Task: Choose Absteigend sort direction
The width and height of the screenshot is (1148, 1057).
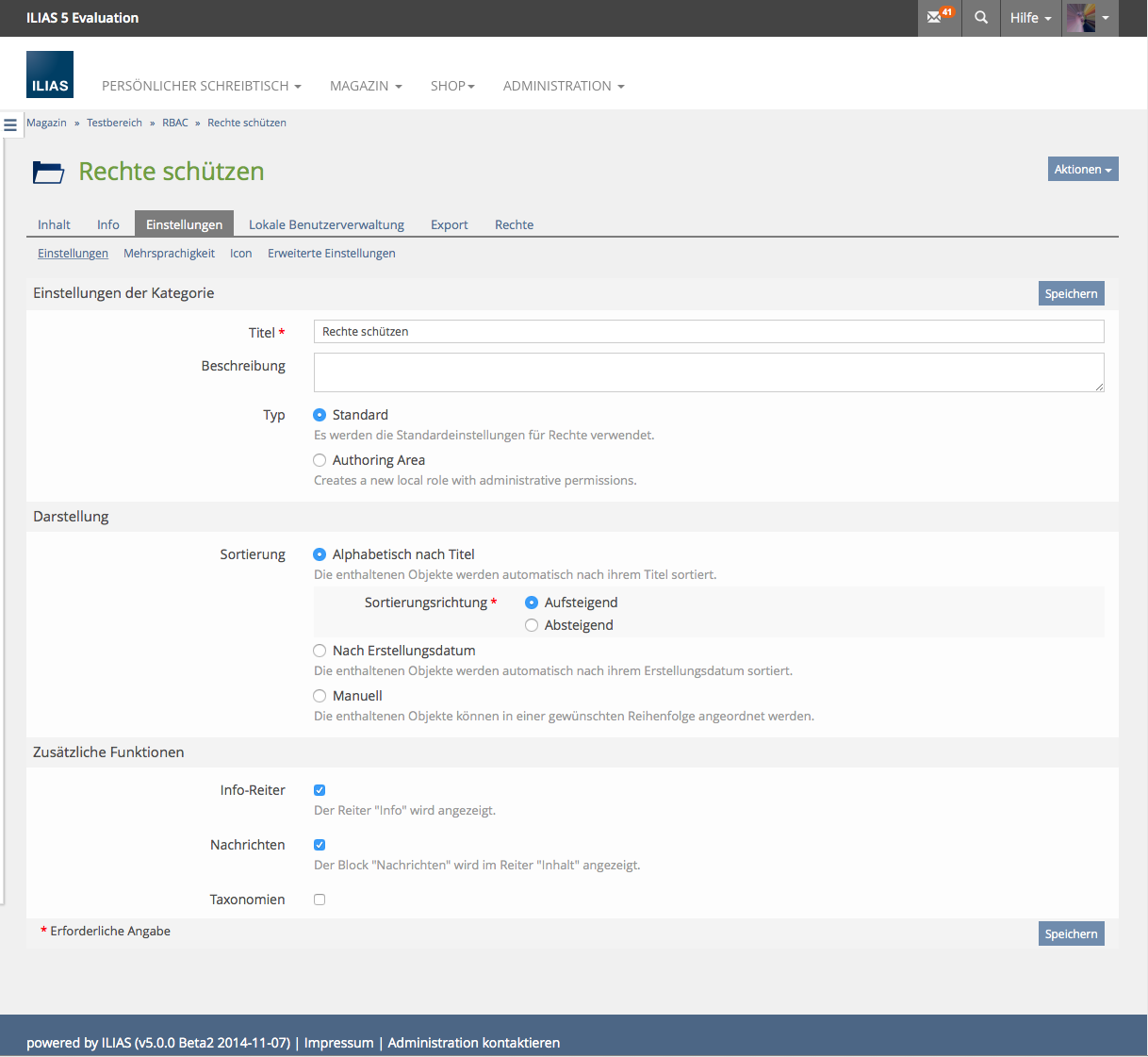Action: 532,625
